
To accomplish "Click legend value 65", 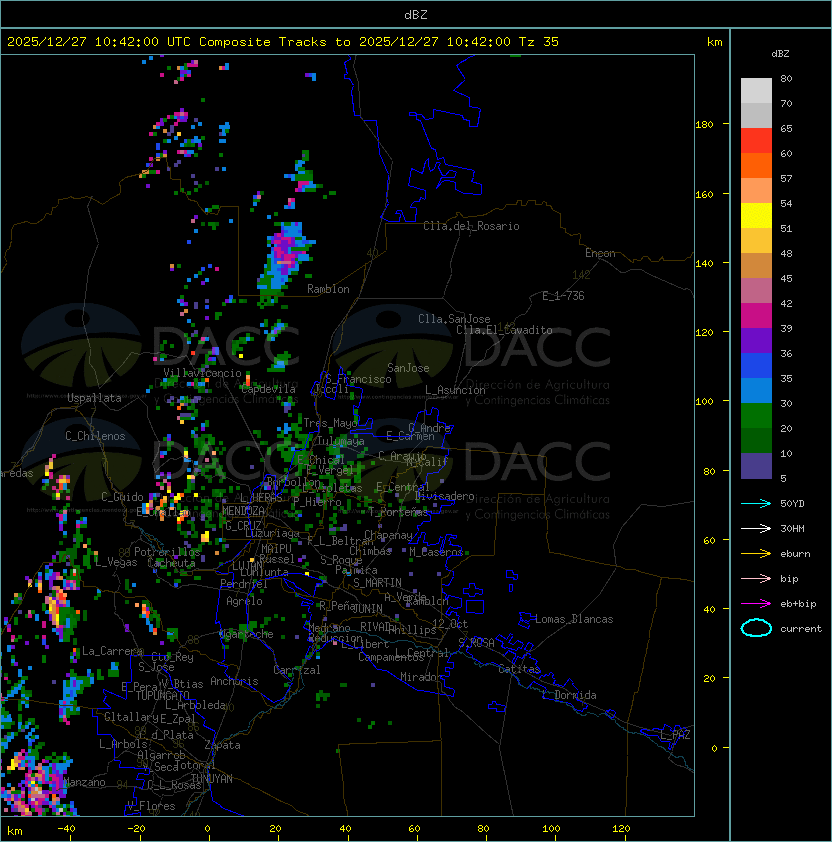I will (786, 129).
